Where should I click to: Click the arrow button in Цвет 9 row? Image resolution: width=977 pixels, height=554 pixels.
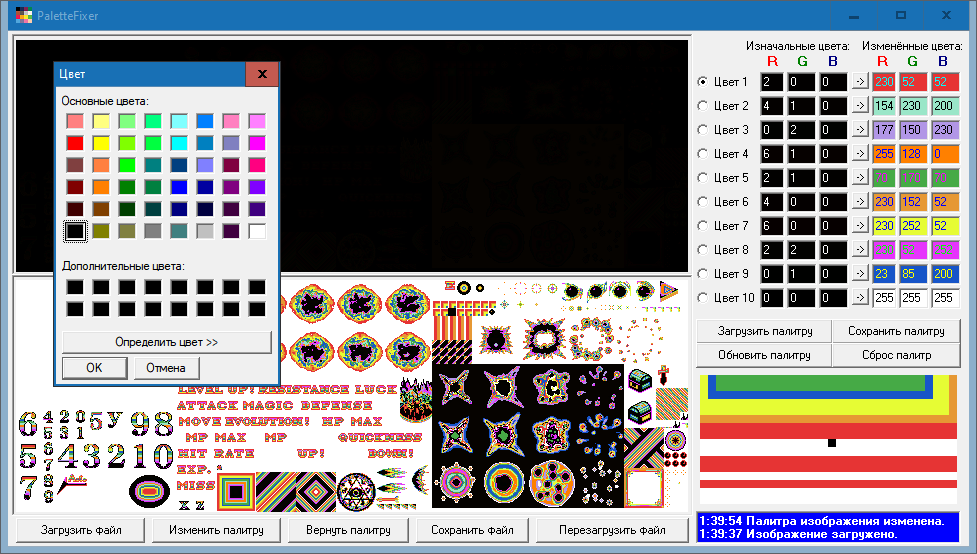(860, 274)
